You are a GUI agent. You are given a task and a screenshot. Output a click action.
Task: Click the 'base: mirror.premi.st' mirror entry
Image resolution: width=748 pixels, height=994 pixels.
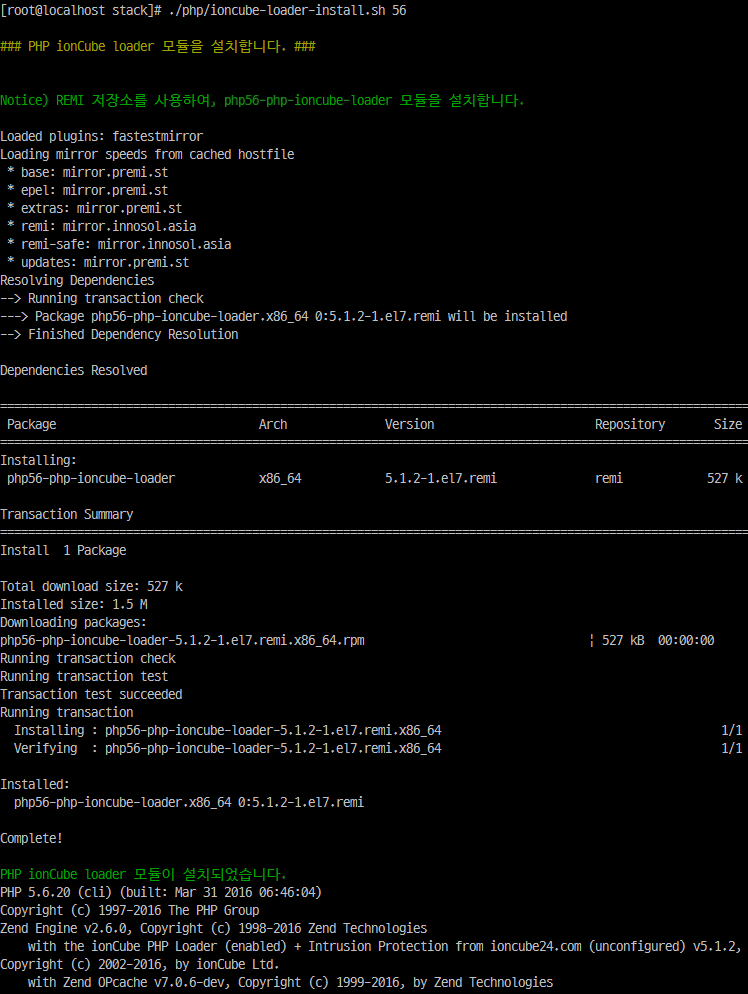[94, 172]
